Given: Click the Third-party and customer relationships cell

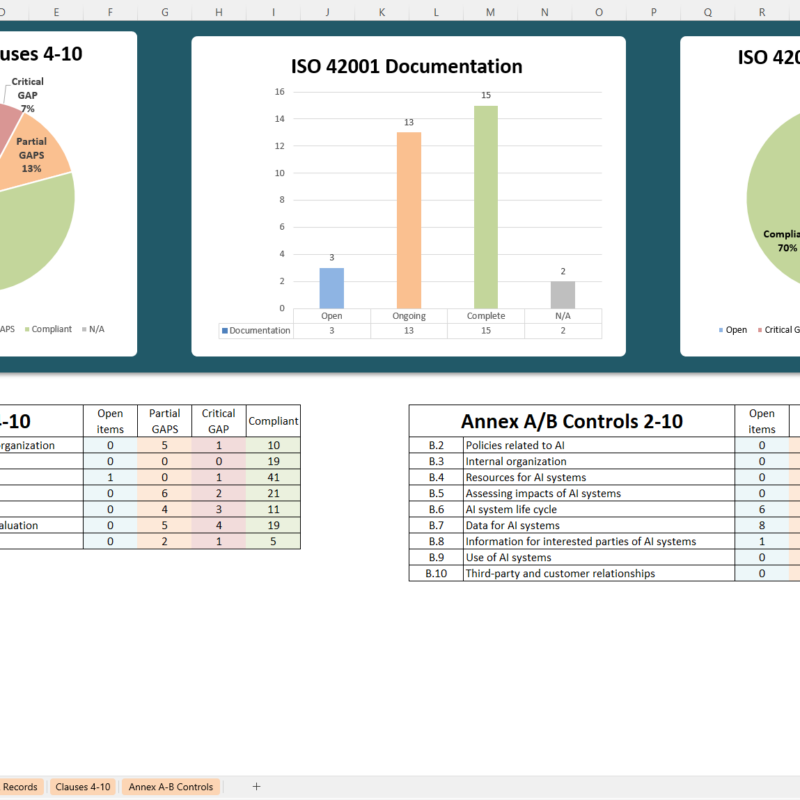Looking at the screenshot, I should pos(598,573).
